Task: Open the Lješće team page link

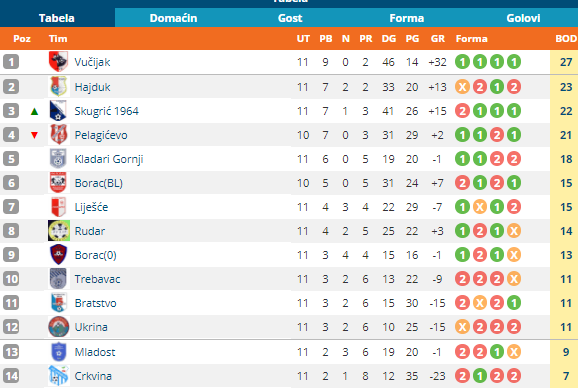Action: click(91, 207)
